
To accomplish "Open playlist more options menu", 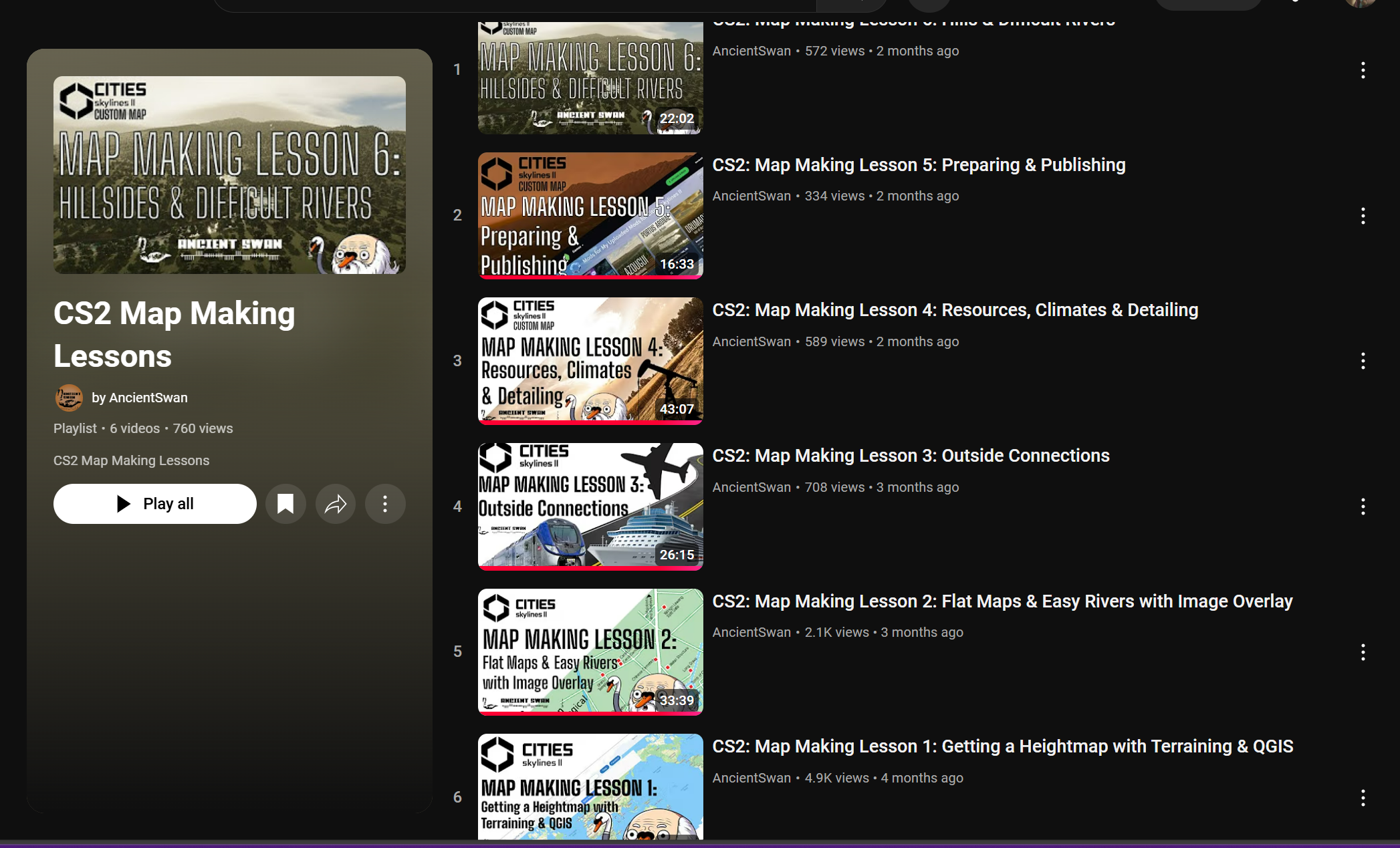I will pos(385,504).
